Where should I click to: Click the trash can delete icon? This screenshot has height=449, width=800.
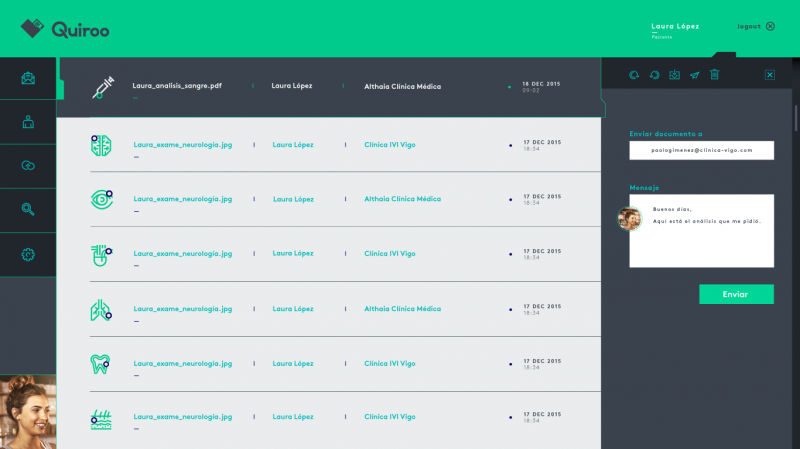[714, 75]
